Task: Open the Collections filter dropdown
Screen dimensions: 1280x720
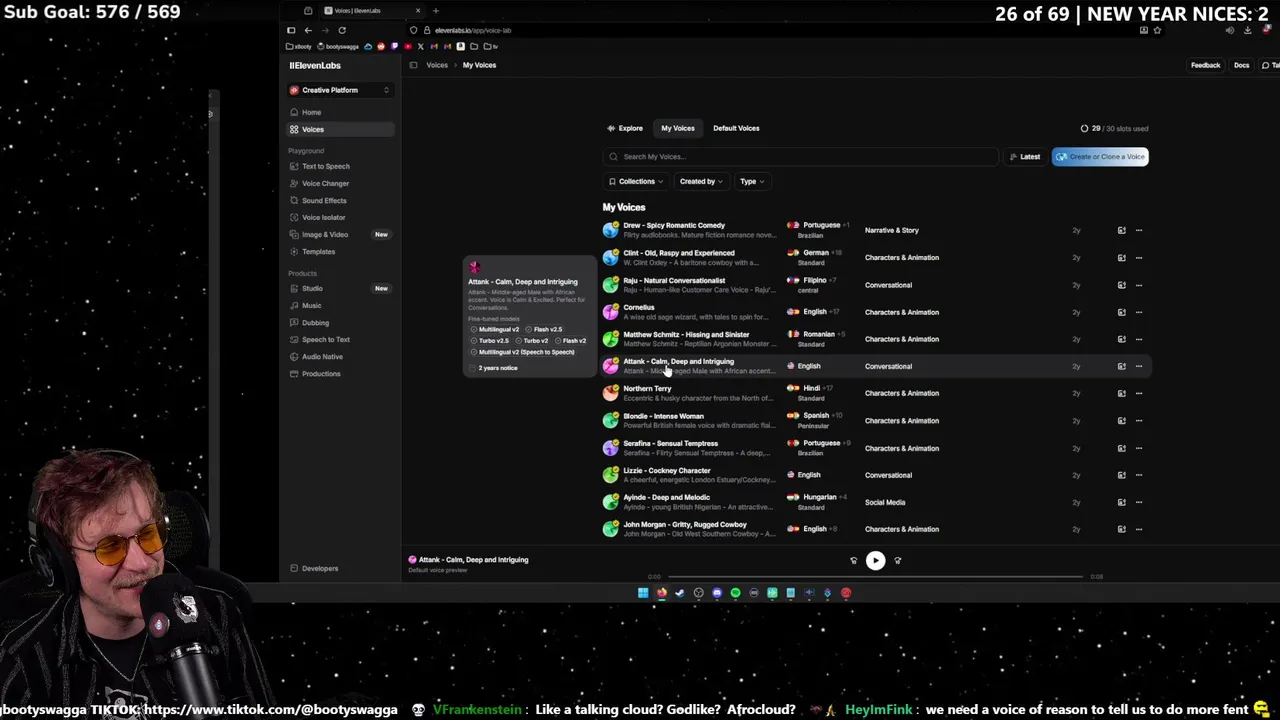Action: tap(636, 181)
